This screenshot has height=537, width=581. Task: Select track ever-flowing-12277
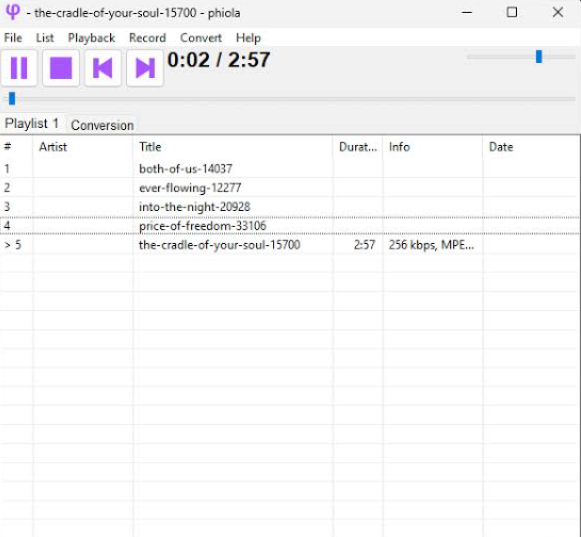pyautogui.click(x=290, y=188)
